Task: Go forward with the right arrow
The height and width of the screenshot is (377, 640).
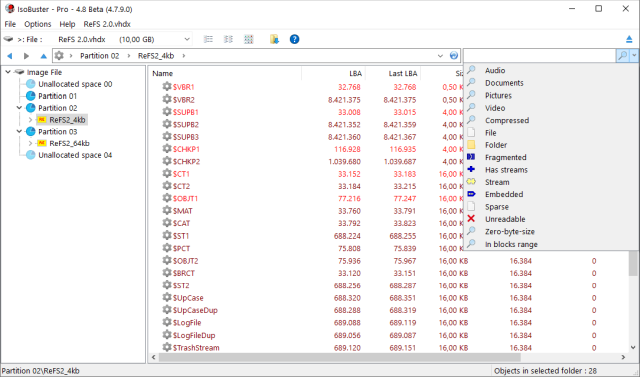Action: point(27,56)
